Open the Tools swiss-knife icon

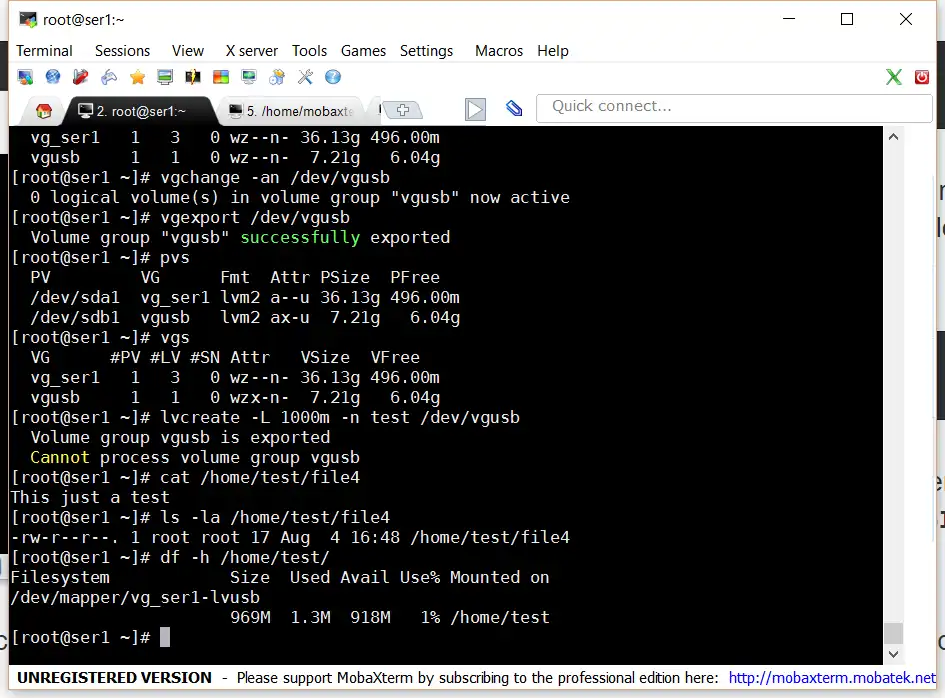click(81, 77)
